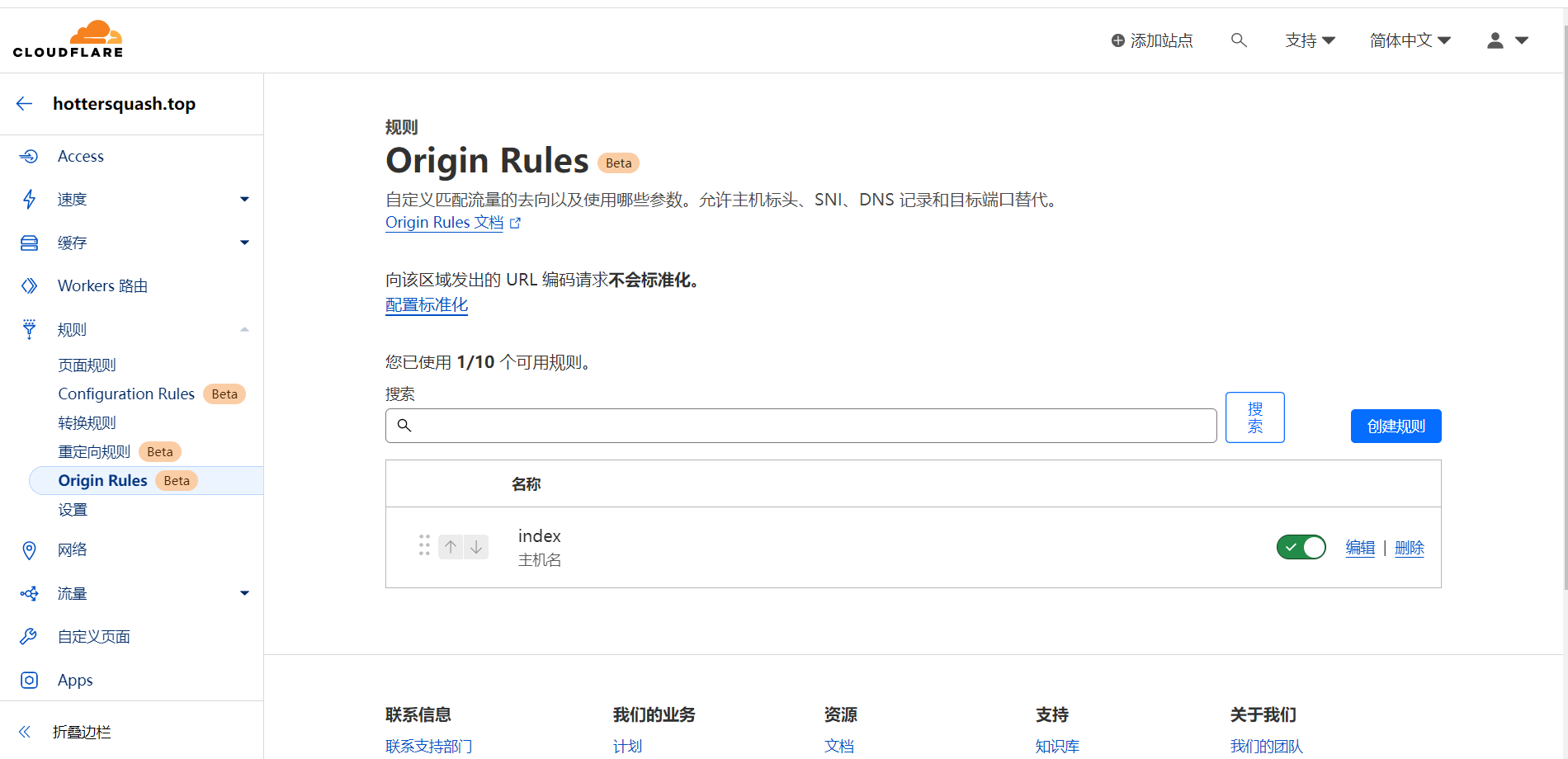This screenshot has height=759, width=1568.
Task: Click the 缓存 cache icon in the sidebar
Action: (29, 243)
